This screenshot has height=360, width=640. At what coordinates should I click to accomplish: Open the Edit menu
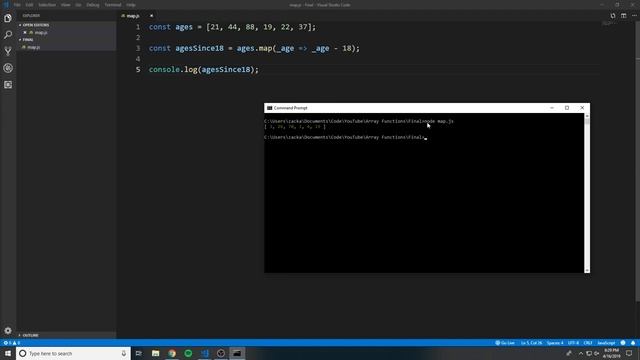click(29, 5)
